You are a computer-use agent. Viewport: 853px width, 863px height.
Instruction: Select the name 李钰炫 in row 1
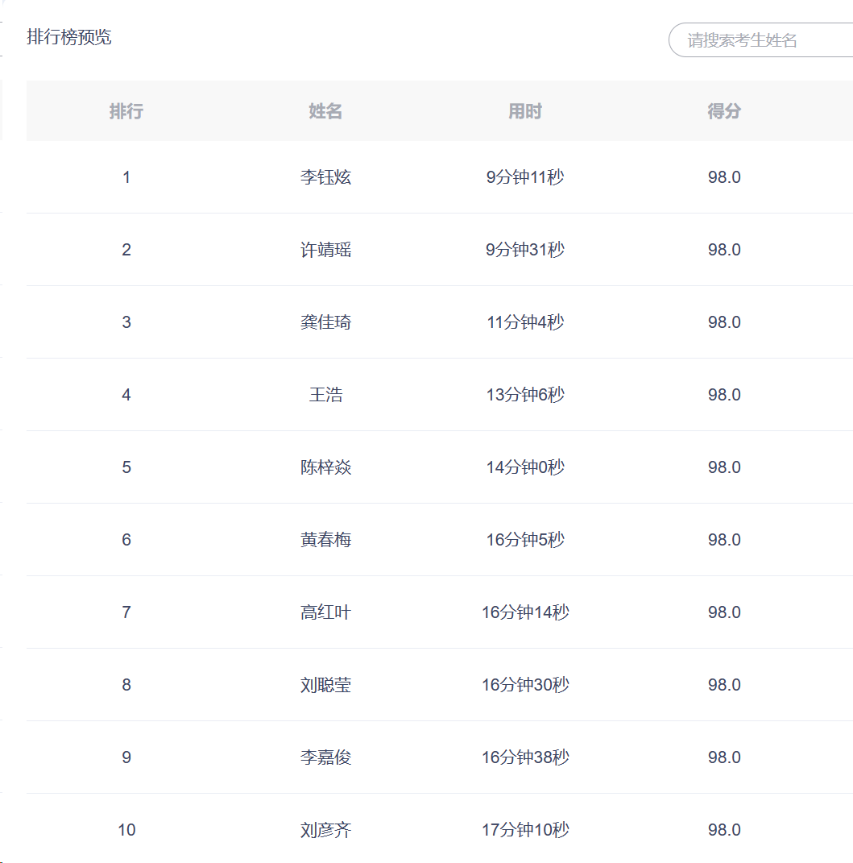click(x=326, y=177)
